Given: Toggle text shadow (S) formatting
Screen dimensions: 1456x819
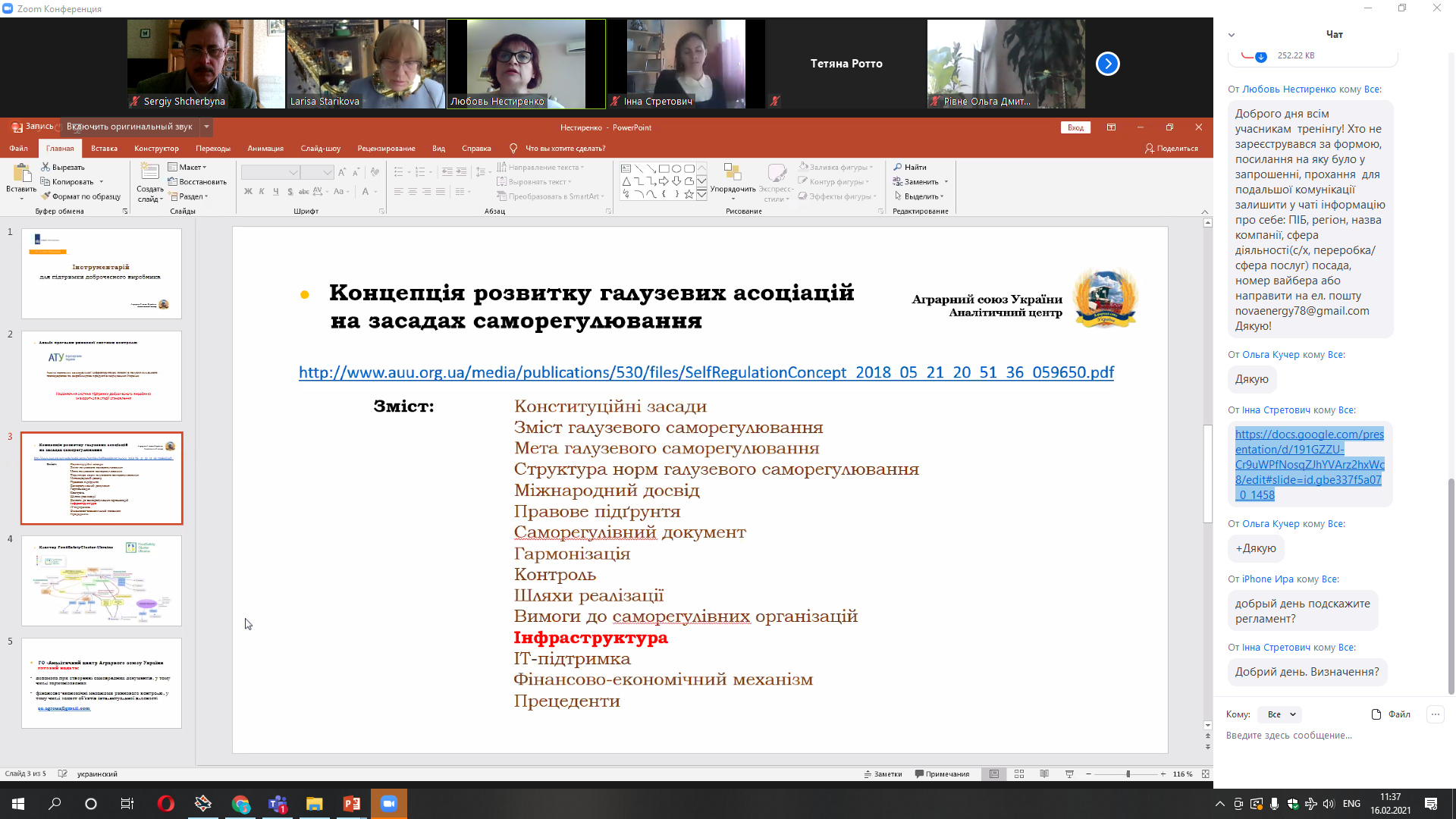Looking at the screenshot, I should coord(290,192).
